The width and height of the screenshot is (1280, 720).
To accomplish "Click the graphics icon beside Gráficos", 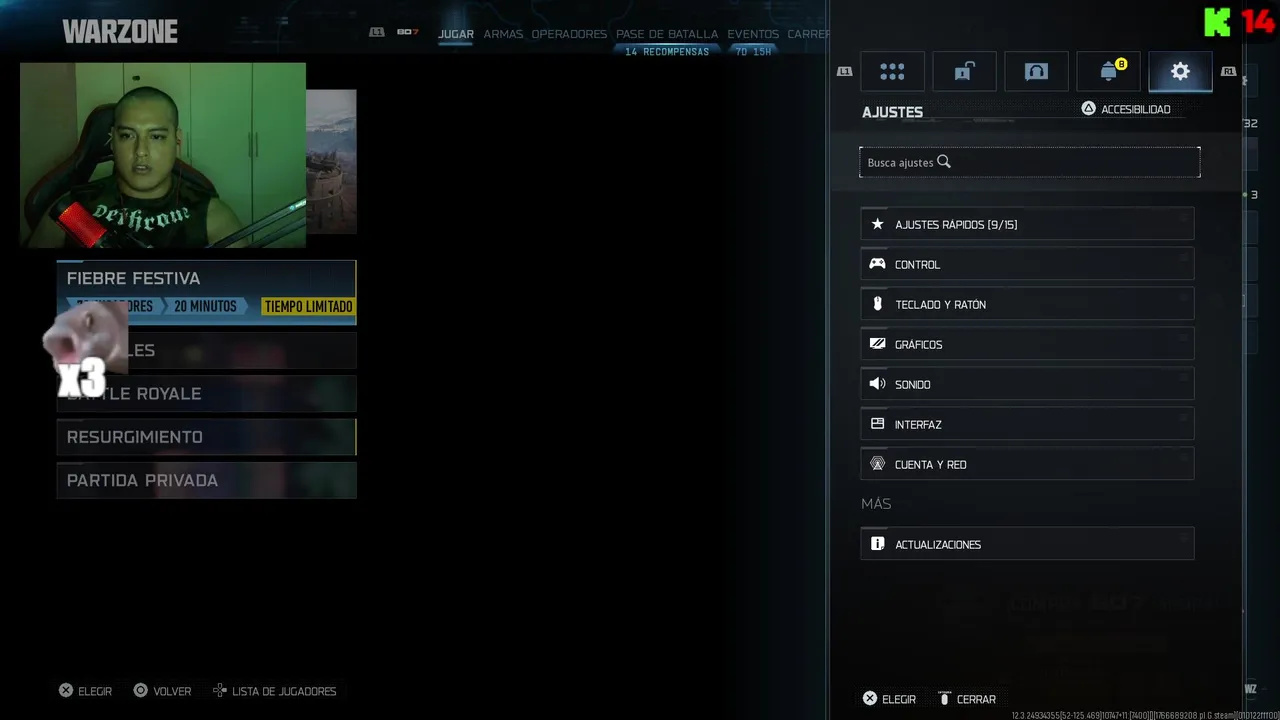I will click(877, 344).
